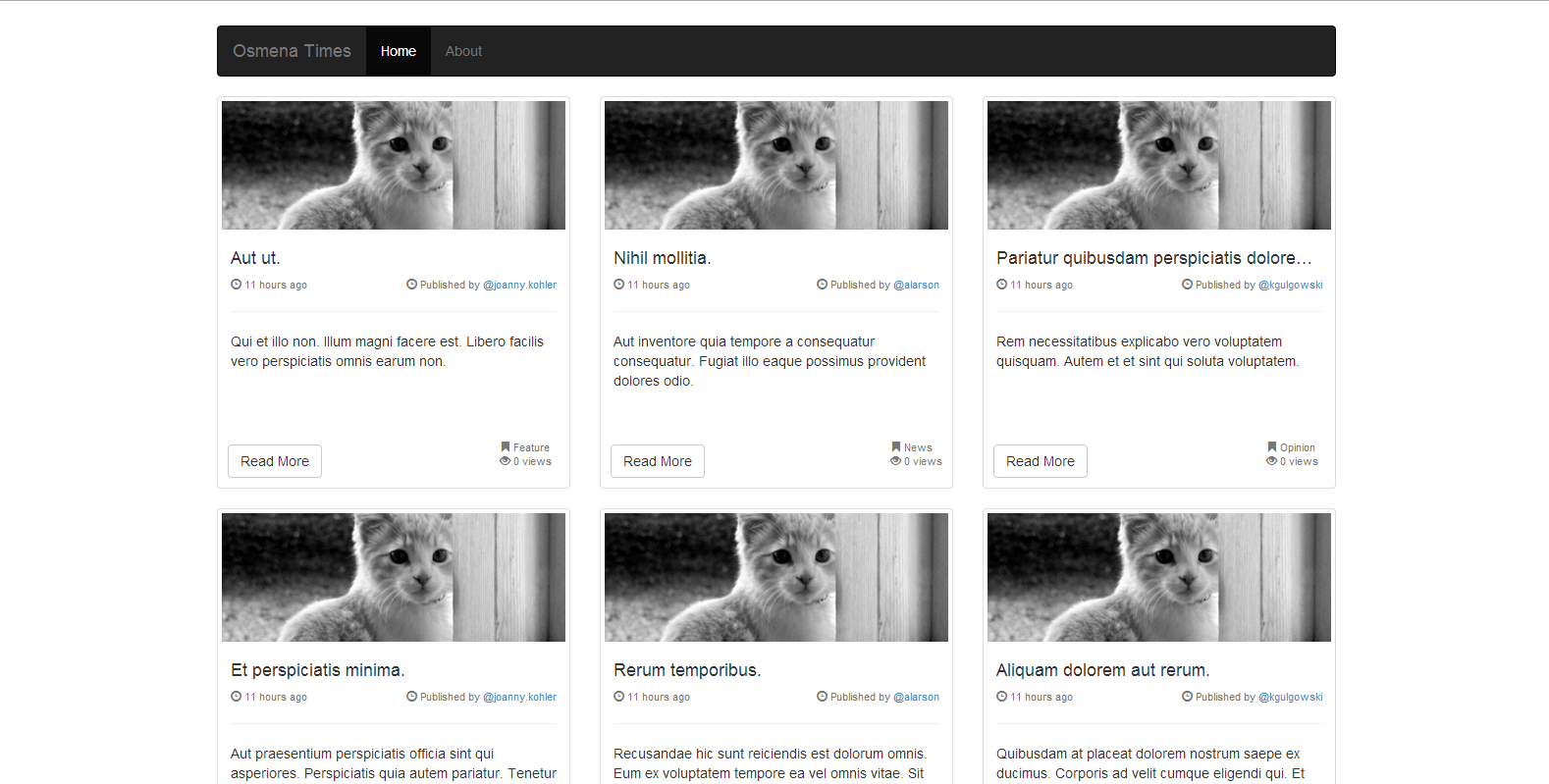Click the Published by icon in Aliquam dolorem card

pyautogui.click(x=1188, y=697)
